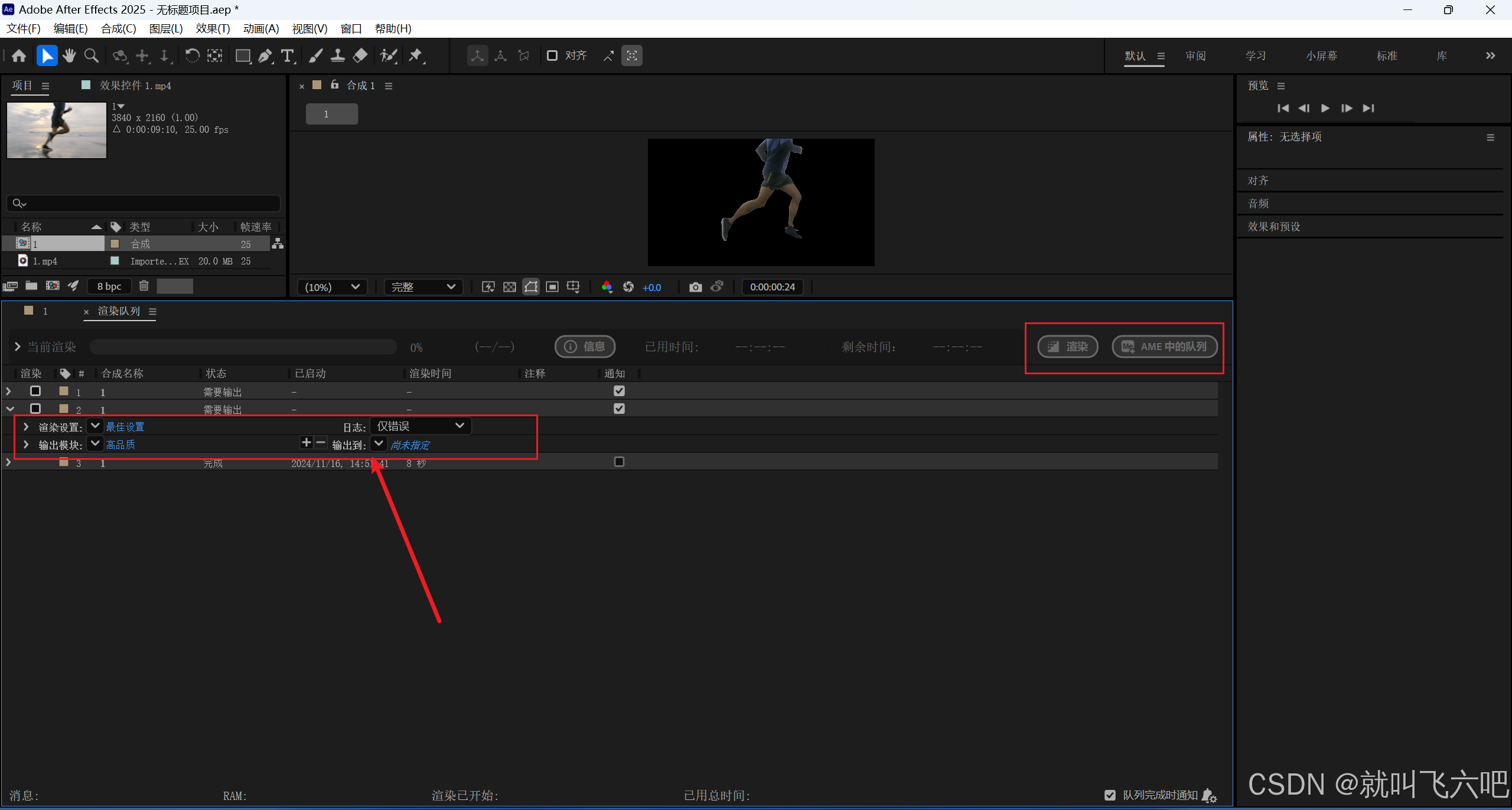Image resolution: width=1512 pixels, height=810 pixels.
Task: Uncheck notify for render item 1
Action: pos(619,391)
